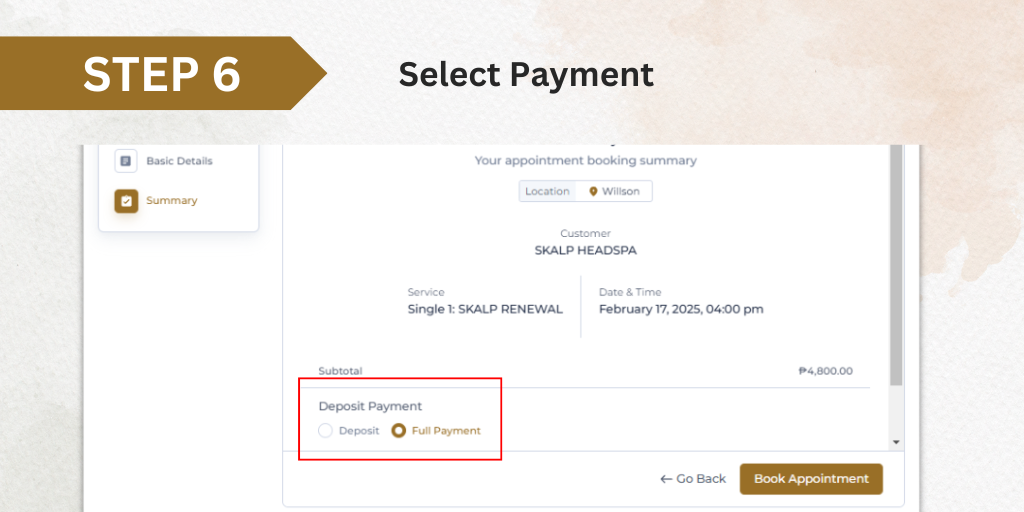Click the Single 1: SKALP RENEWAL service text
The image size is (1024, 512).
[485, 310]
